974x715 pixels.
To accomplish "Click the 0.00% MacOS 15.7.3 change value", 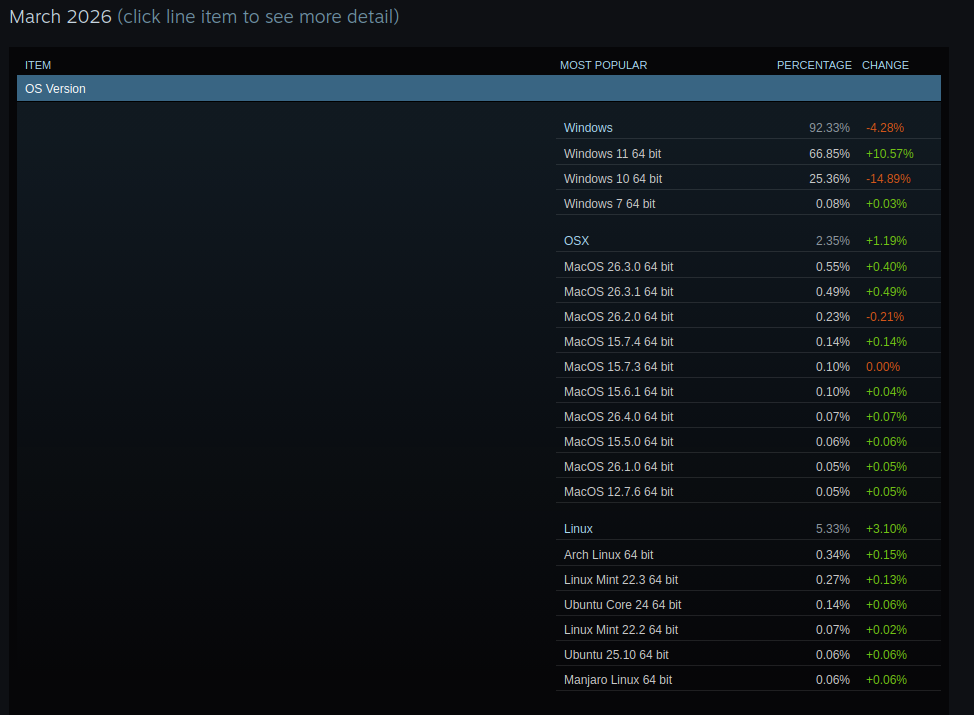I will coord(883,367).
